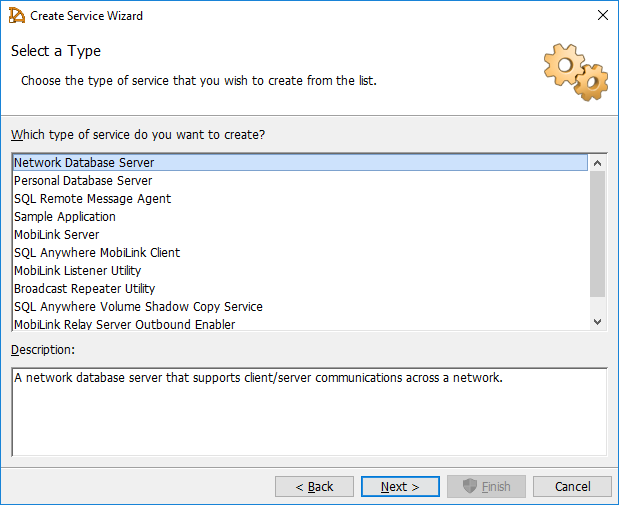The width and height of the screenshot is (619, 505).
Task: Click the Create Service Wizard title bar icon
Action: pyautogui.click(x=17, y=16)
